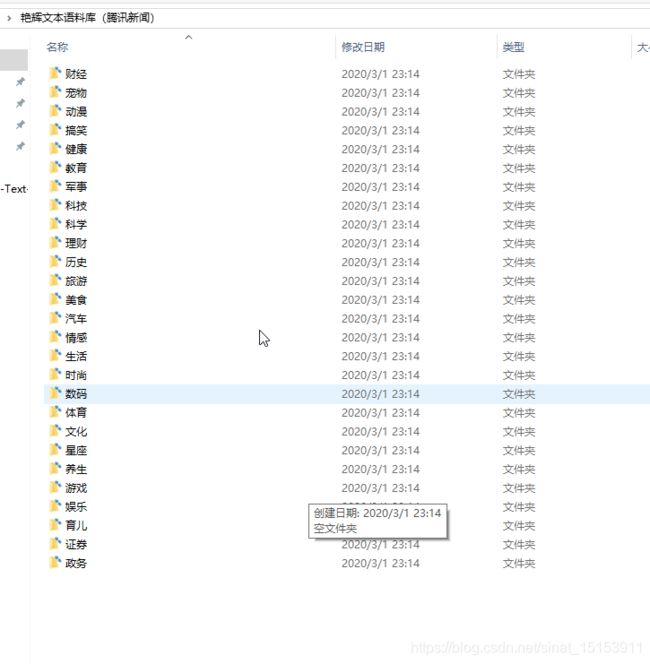Click the 健康 folder icon
The height and width of the screenshot is (664, 650).
[x=55, y=149]
